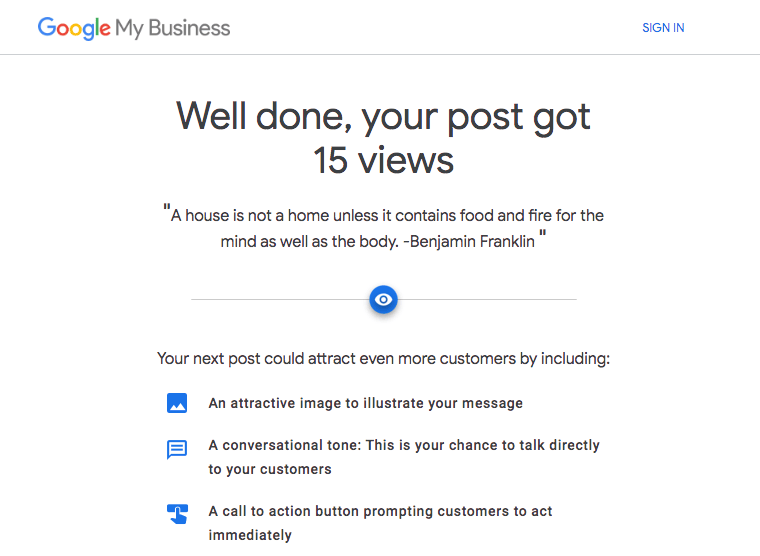The width and height of the screenshot is (760, 556).
Task: Open the SIGN IN link
Action: 663,28
